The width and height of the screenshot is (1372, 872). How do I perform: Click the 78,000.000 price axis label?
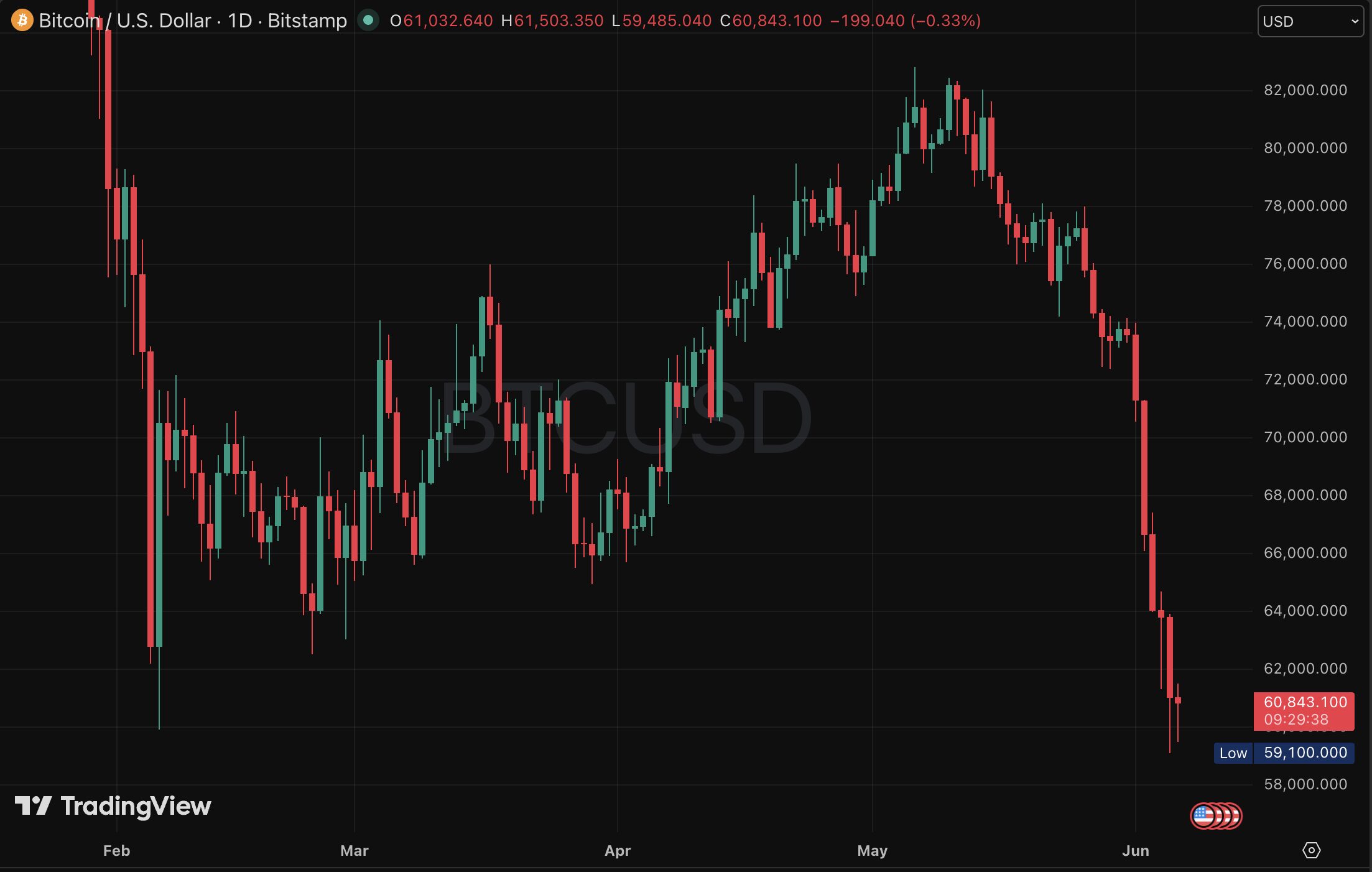pyautogui.click(x=1305, y=206)
